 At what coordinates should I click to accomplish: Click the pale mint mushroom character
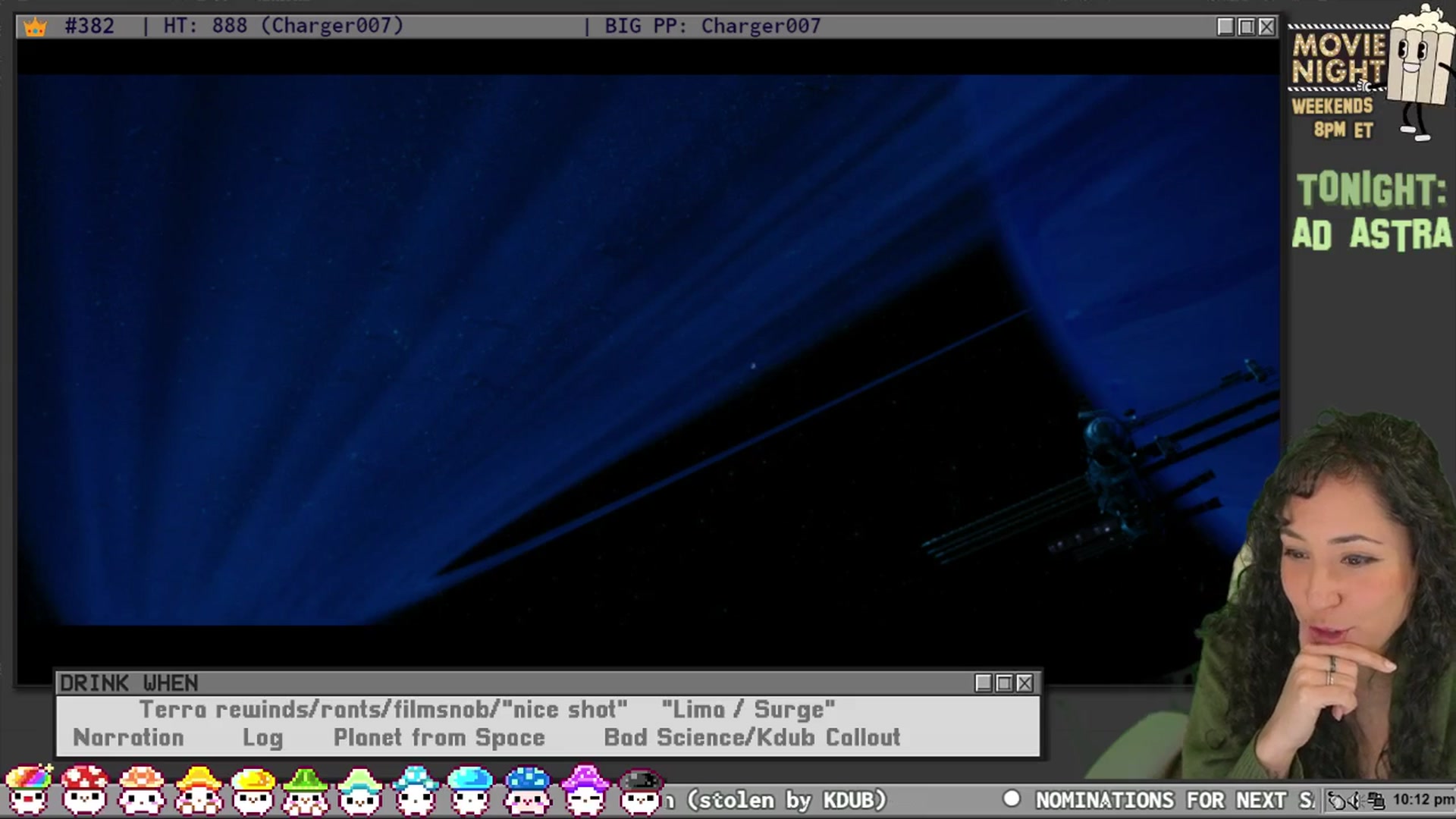(360, 790)
